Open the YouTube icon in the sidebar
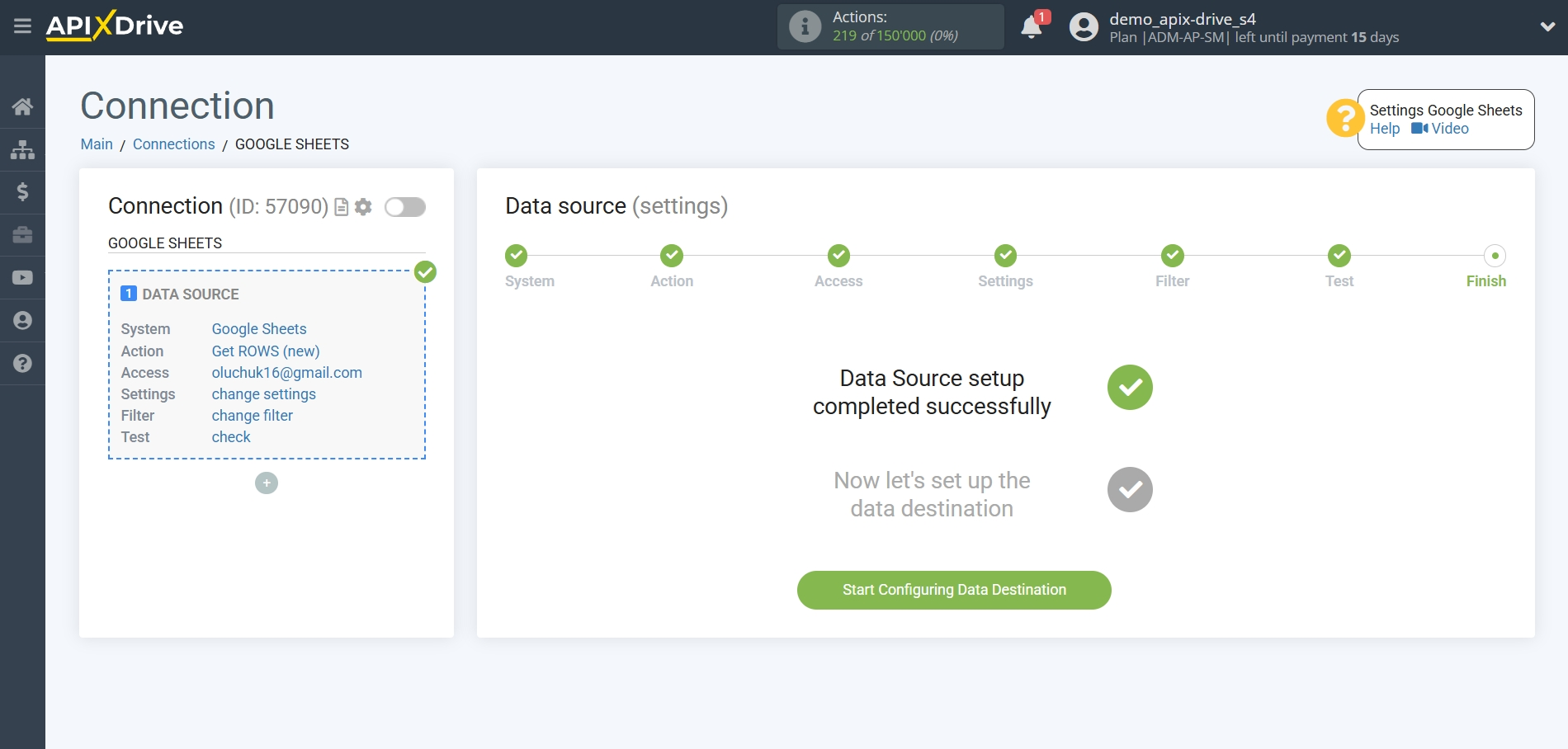This screenshot has height=749, width=1568. pos(22,278)
